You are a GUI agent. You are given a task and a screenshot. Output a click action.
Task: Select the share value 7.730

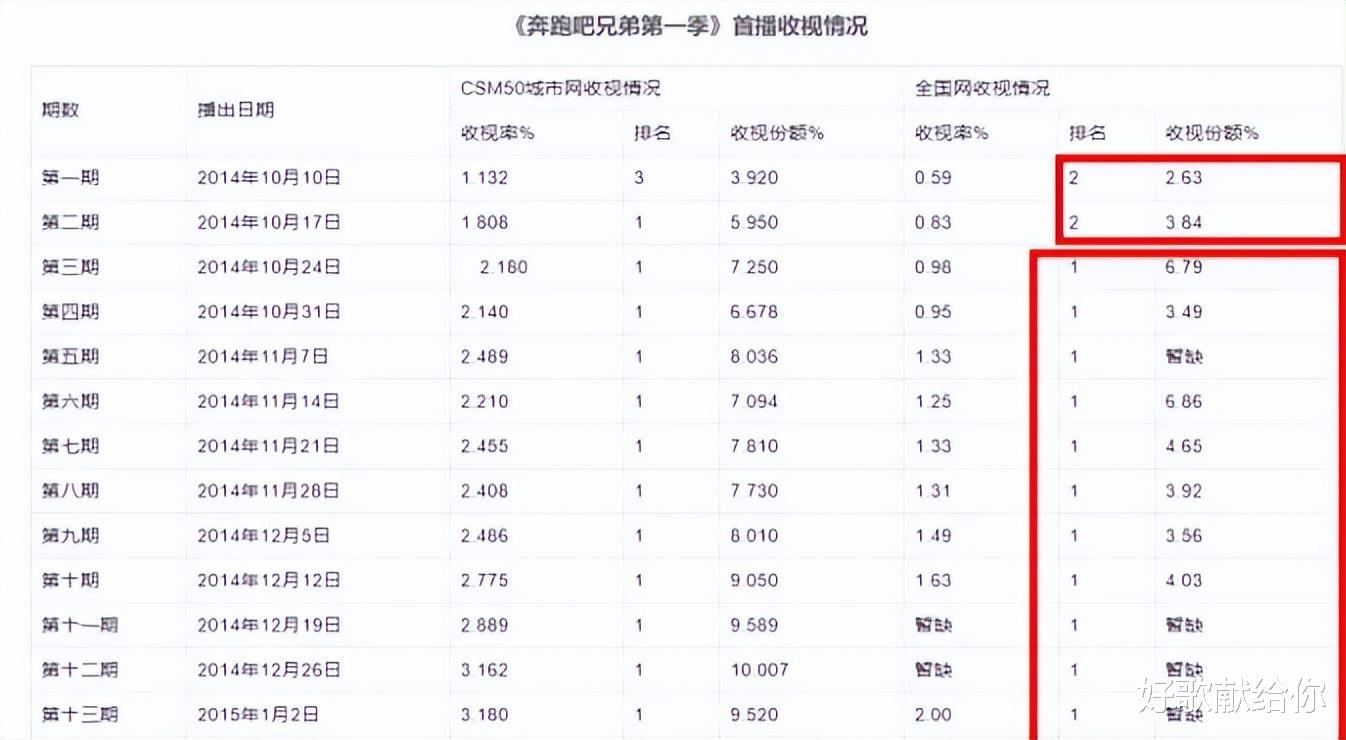pyautogui.click(x=754, y=491)
